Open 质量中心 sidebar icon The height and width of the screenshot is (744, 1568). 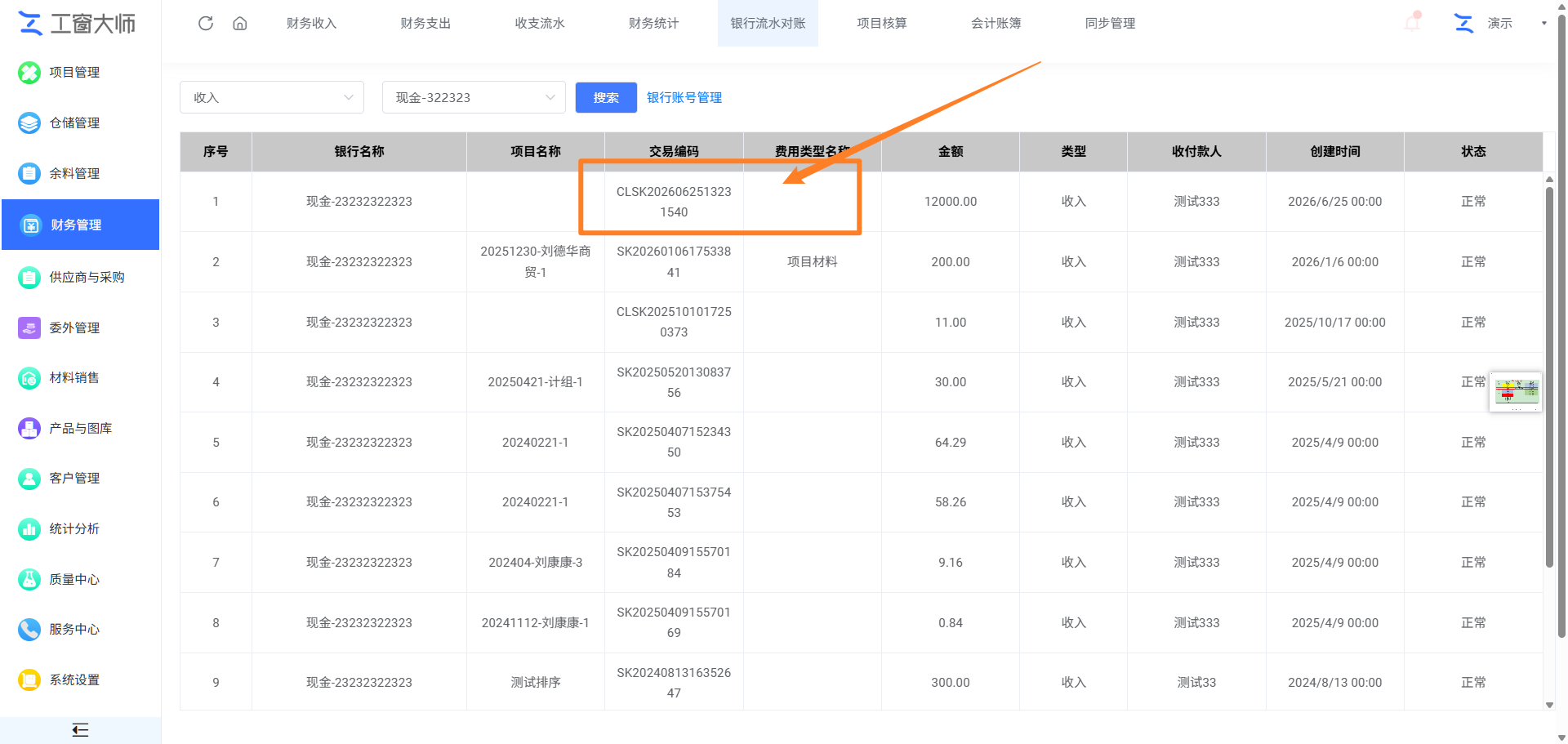coord(29,579)
